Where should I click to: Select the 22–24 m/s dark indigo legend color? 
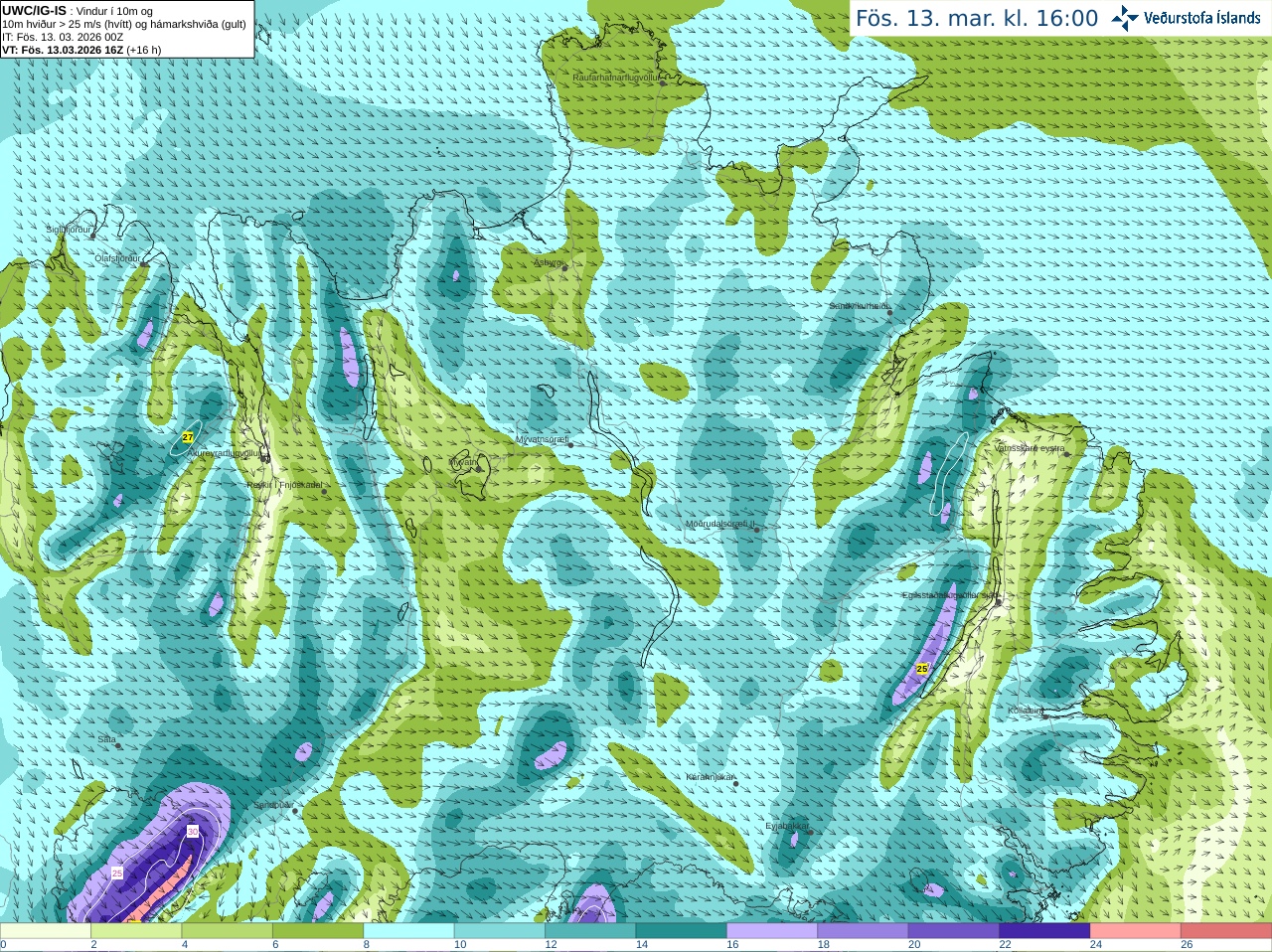click(x=1044, y=931)
